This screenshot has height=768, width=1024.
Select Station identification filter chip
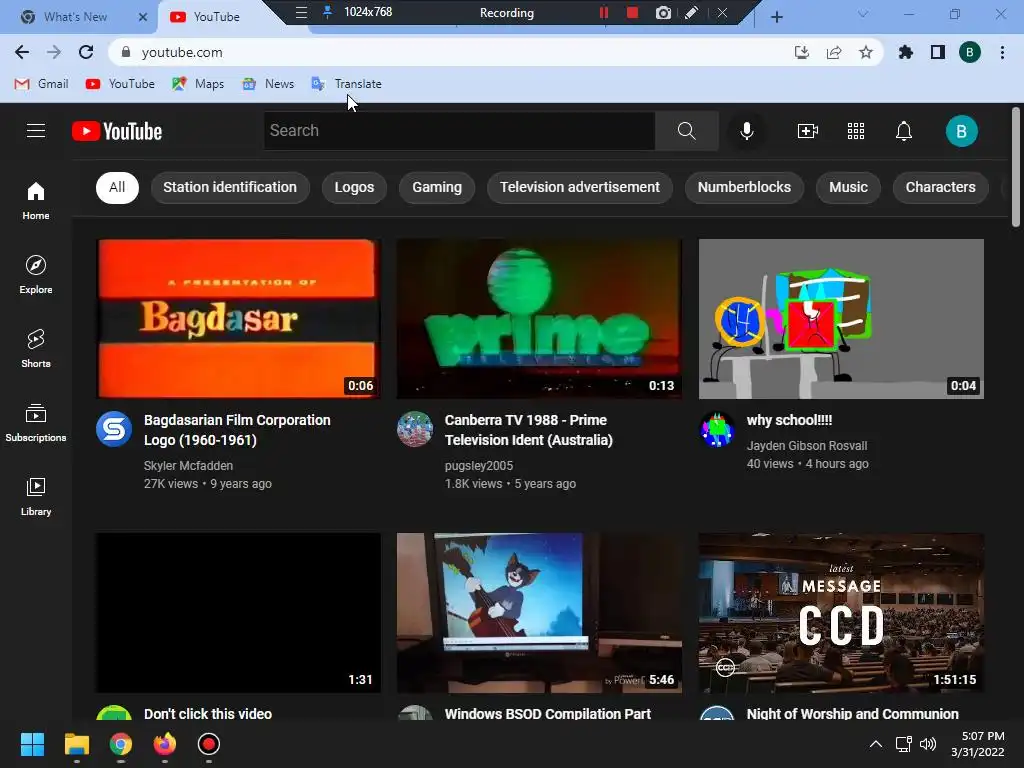tap(230, 187)
